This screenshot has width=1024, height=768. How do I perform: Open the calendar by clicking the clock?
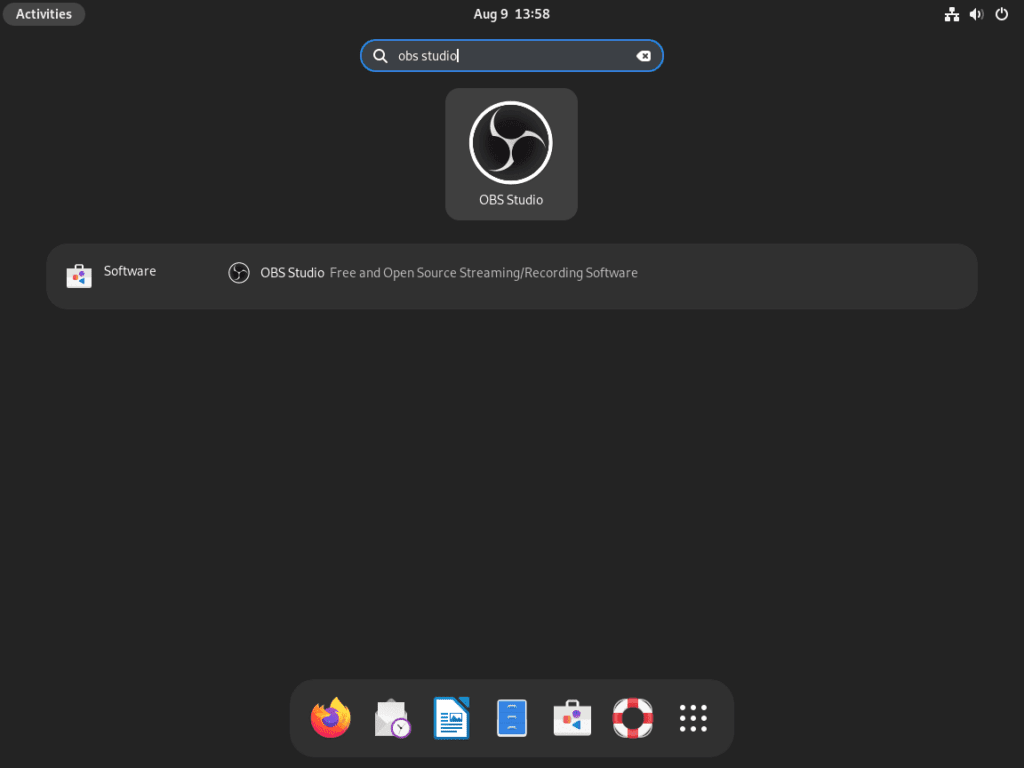pyautogui.click(x=511, y=14)
